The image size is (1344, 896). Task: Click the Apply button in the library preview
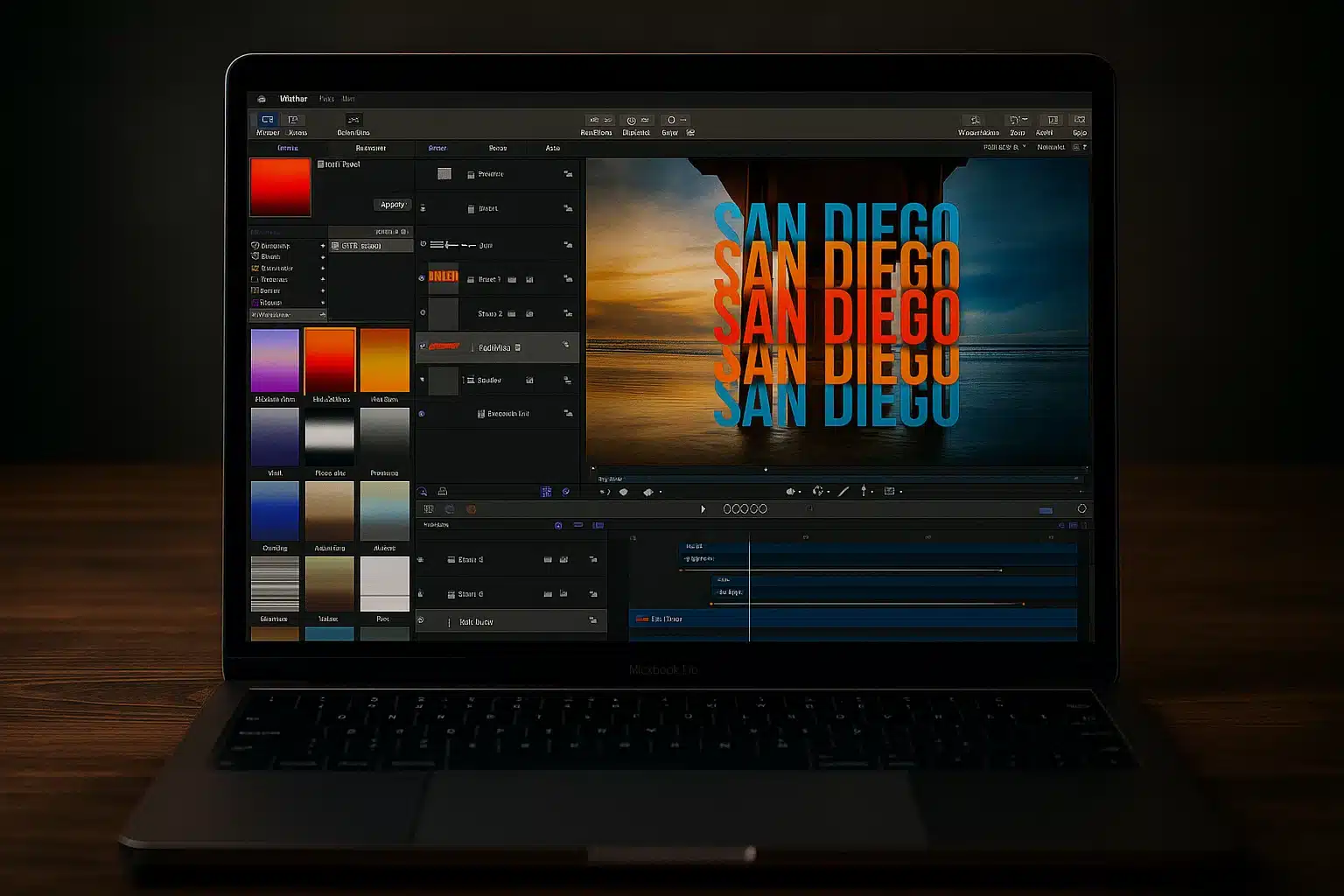[x=393, y=205]
